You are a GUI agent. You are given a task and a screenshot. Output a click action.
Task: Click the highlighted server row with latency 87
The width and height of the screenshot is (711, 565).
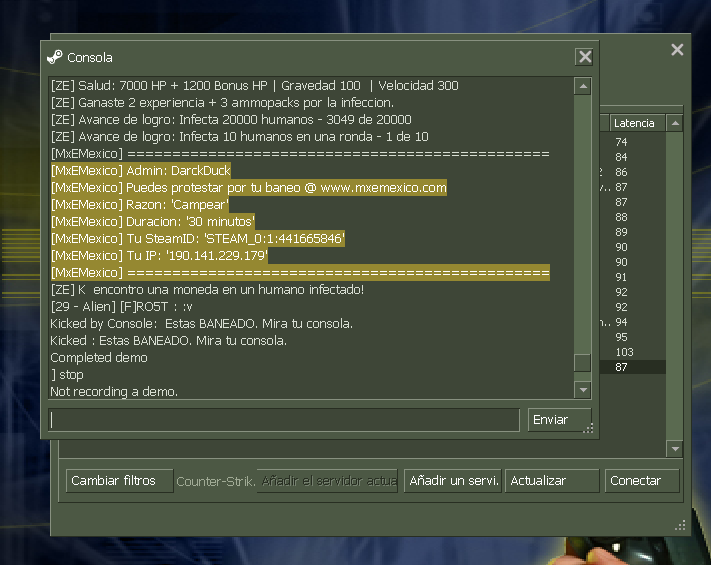point(633,367)
